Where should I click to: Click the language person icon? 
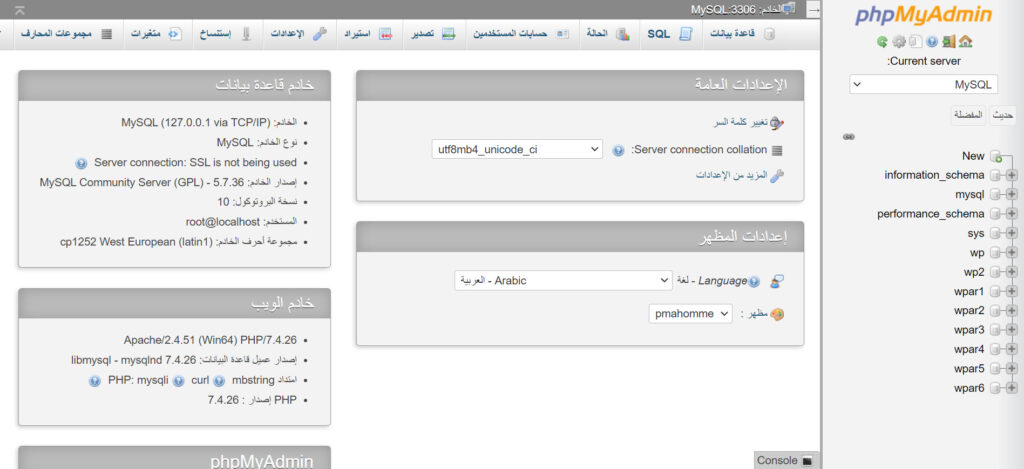[776, 282]
